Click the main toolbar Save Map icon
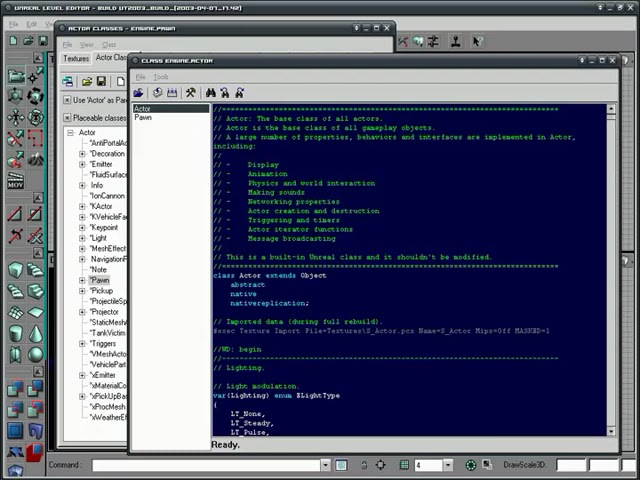 click(43, 40)
